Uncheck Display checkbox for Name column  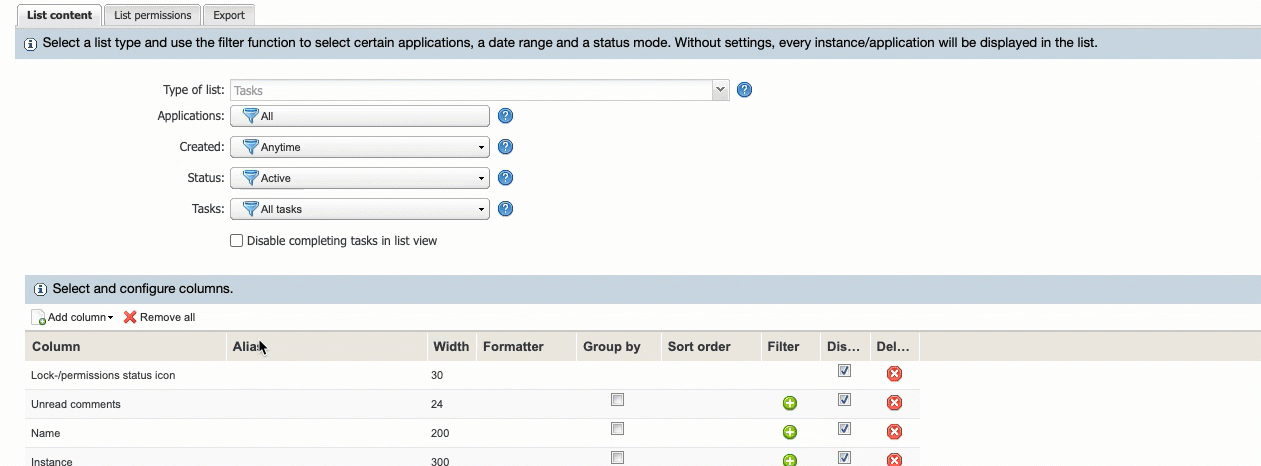(844, 429)
